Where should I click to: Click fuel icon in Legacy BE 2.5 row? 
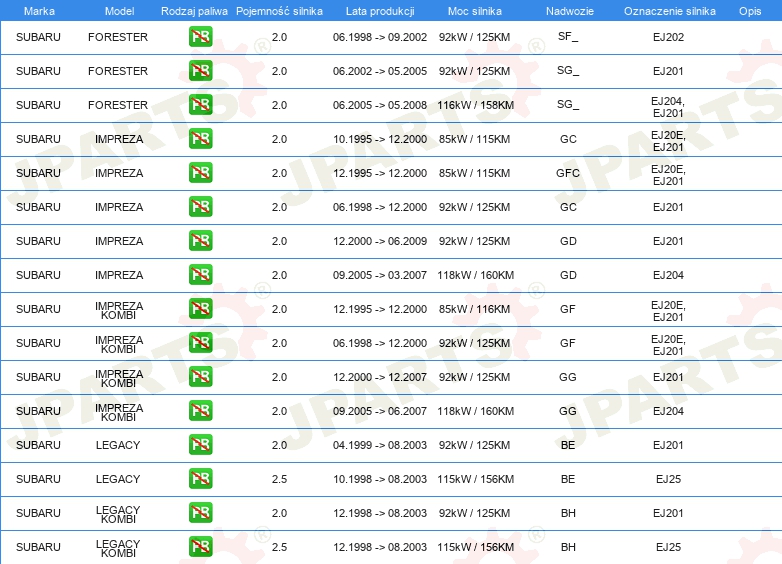[x=200, y=479]
